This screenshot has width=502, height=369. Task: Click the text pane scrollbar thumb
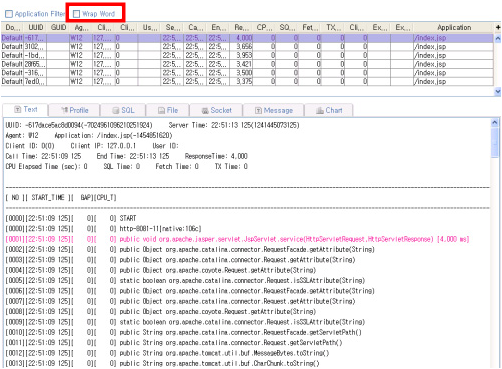tap(495, 143)
